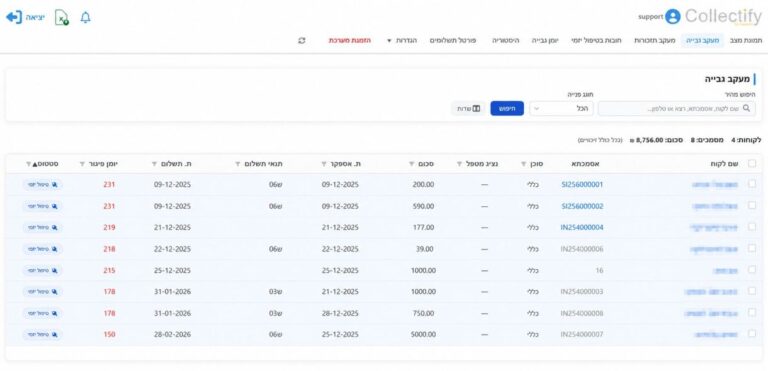This screenshot has height=371, width=768.
Task: Click in the quick search input field
Action: (x=676, y=108)
